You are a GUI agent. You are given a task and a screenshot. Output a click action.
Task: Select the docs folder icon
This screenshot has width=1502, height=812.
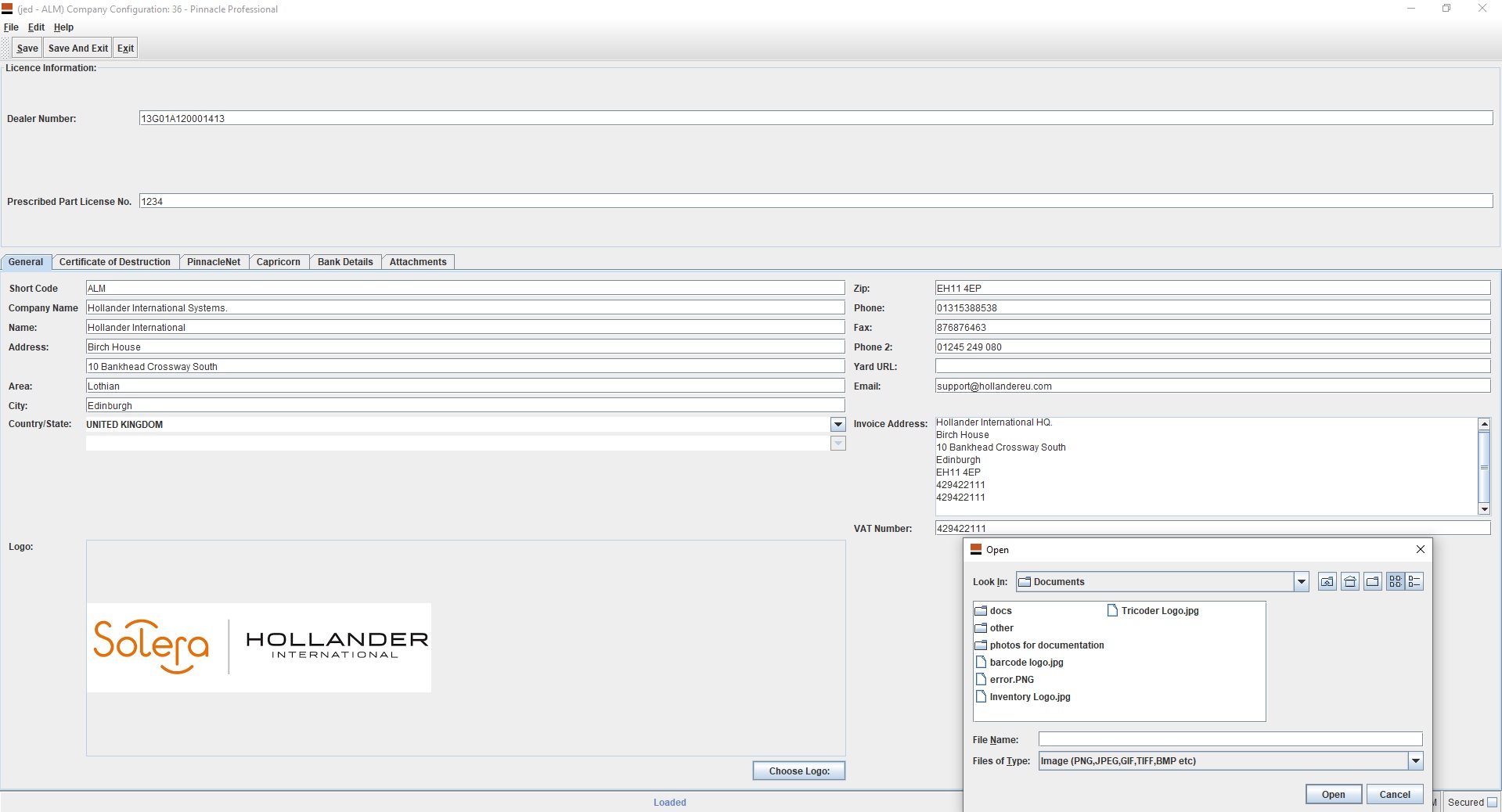[981, 610]
